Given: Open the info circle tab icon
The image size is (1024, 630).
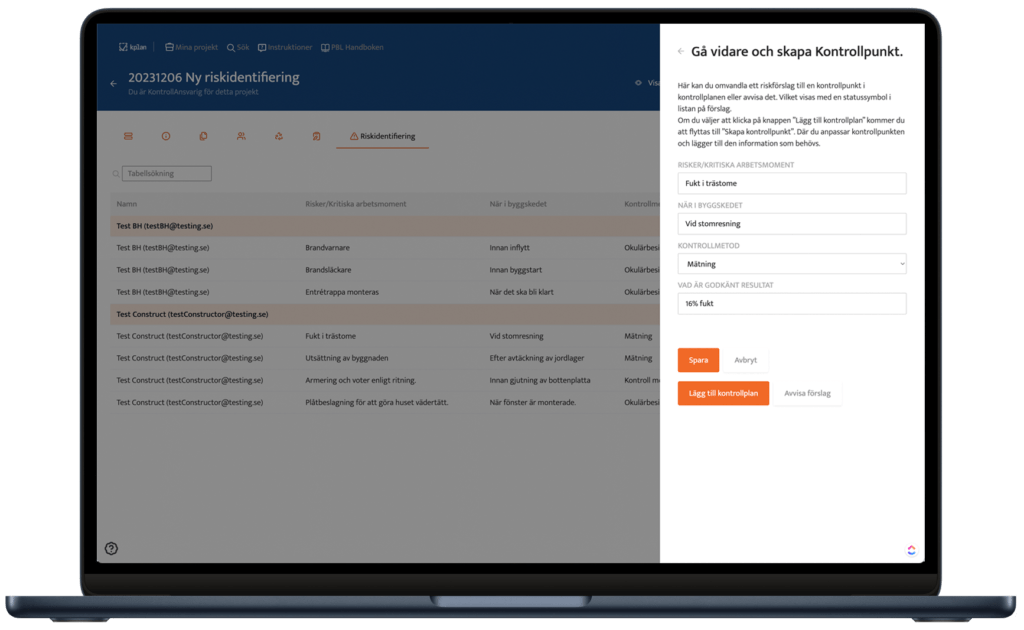Looking at the screenshot, I should (166, 136).
